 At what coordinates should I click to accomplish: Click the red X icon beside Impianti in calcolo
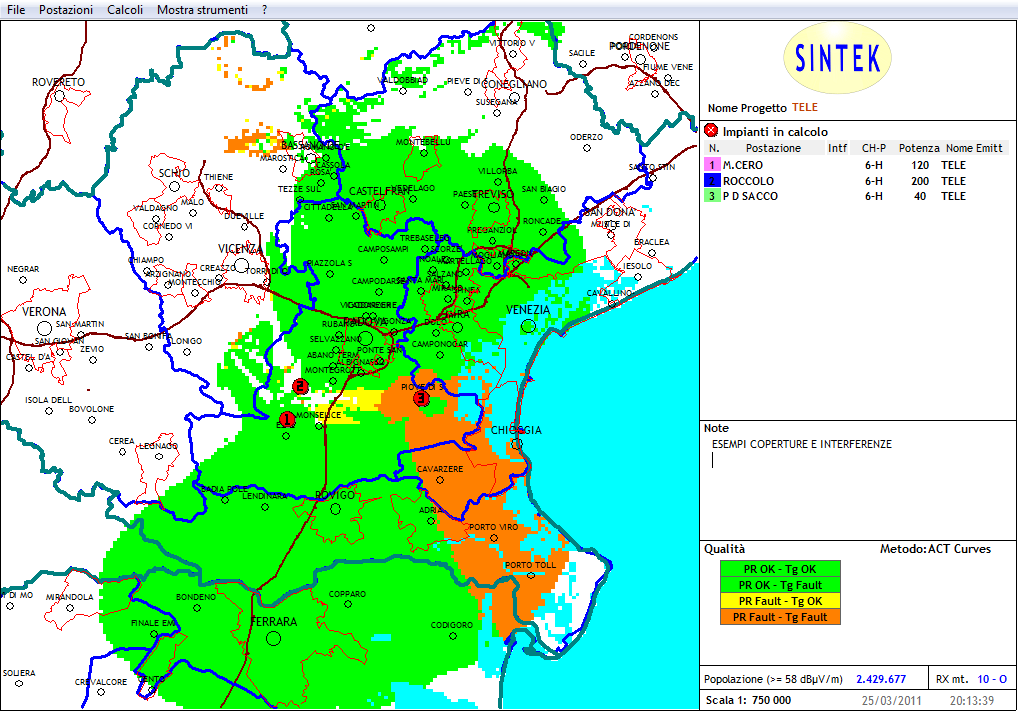(711, 131)
